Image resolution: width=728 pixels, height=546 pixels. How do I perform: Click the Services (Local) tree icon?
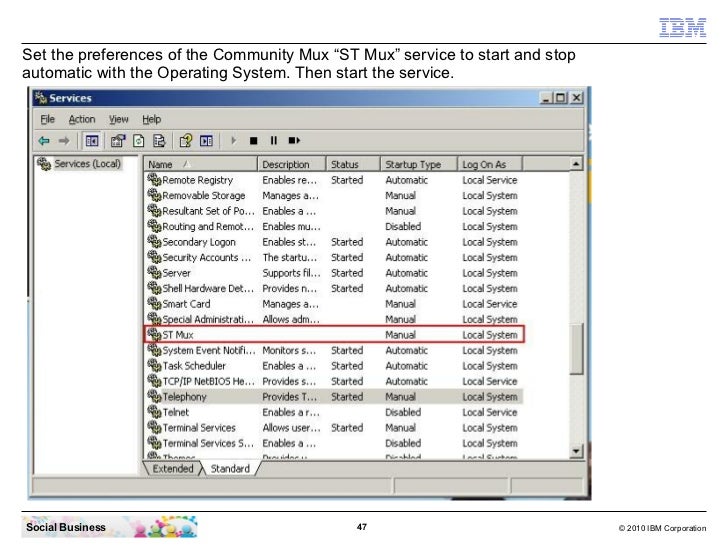click(44, 163)
